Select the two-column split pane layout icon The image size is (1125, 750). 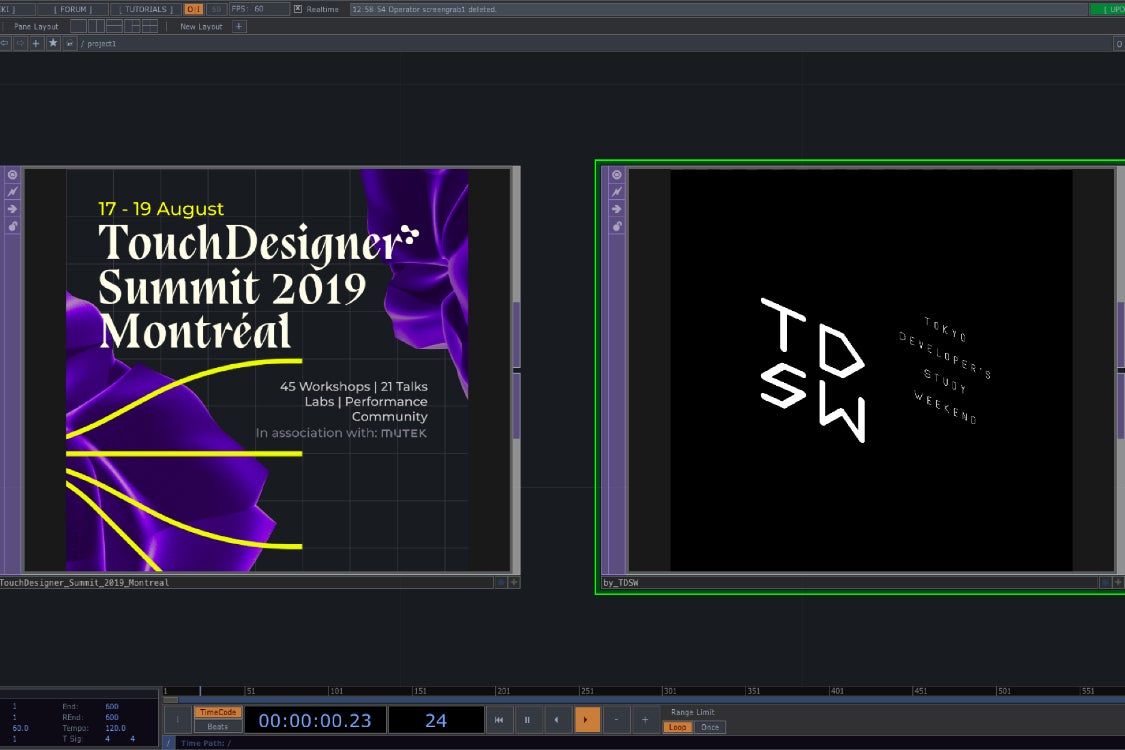(94, 26)
